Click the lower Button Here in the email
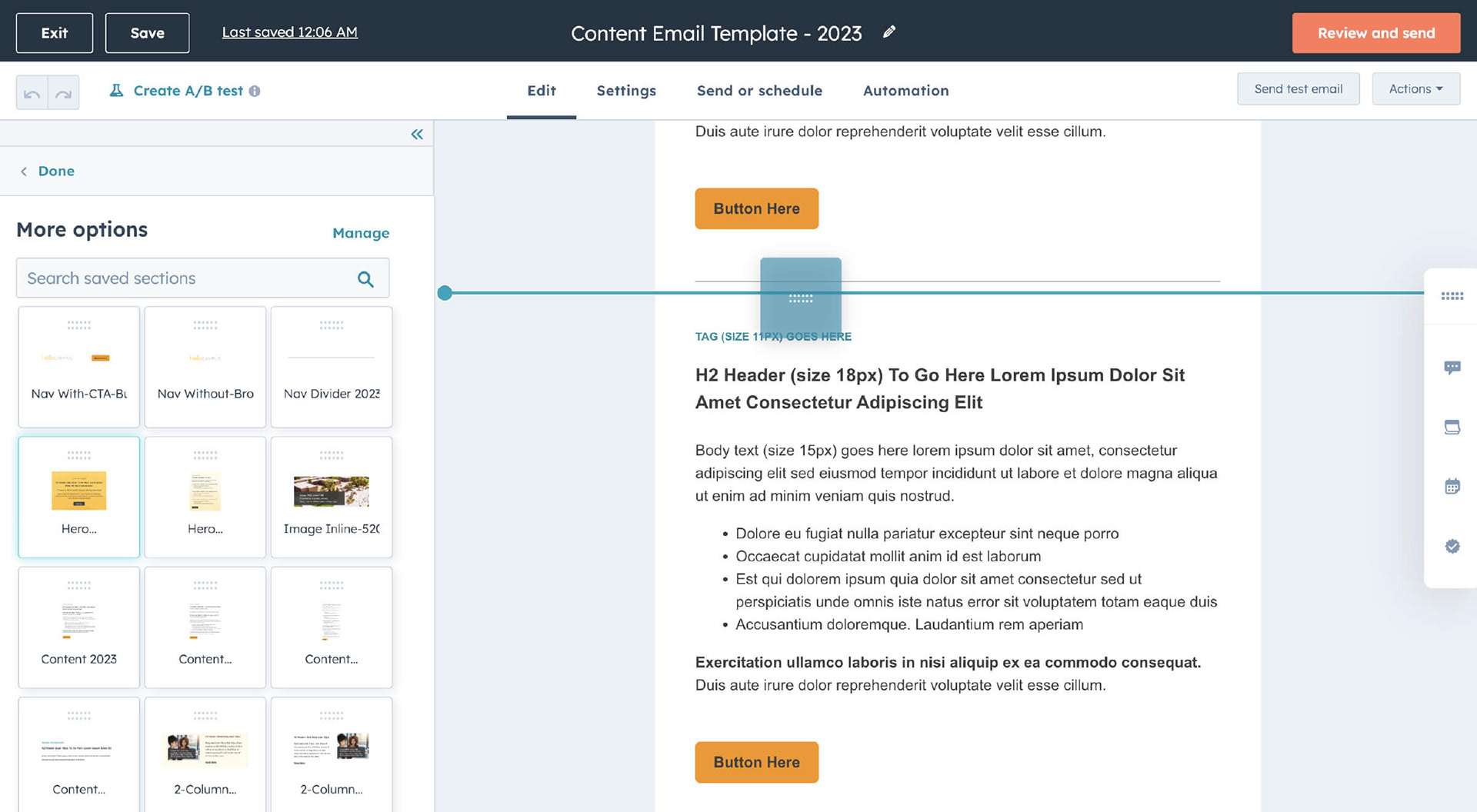Screen dimensions: 1477x812 coord(756,762)
